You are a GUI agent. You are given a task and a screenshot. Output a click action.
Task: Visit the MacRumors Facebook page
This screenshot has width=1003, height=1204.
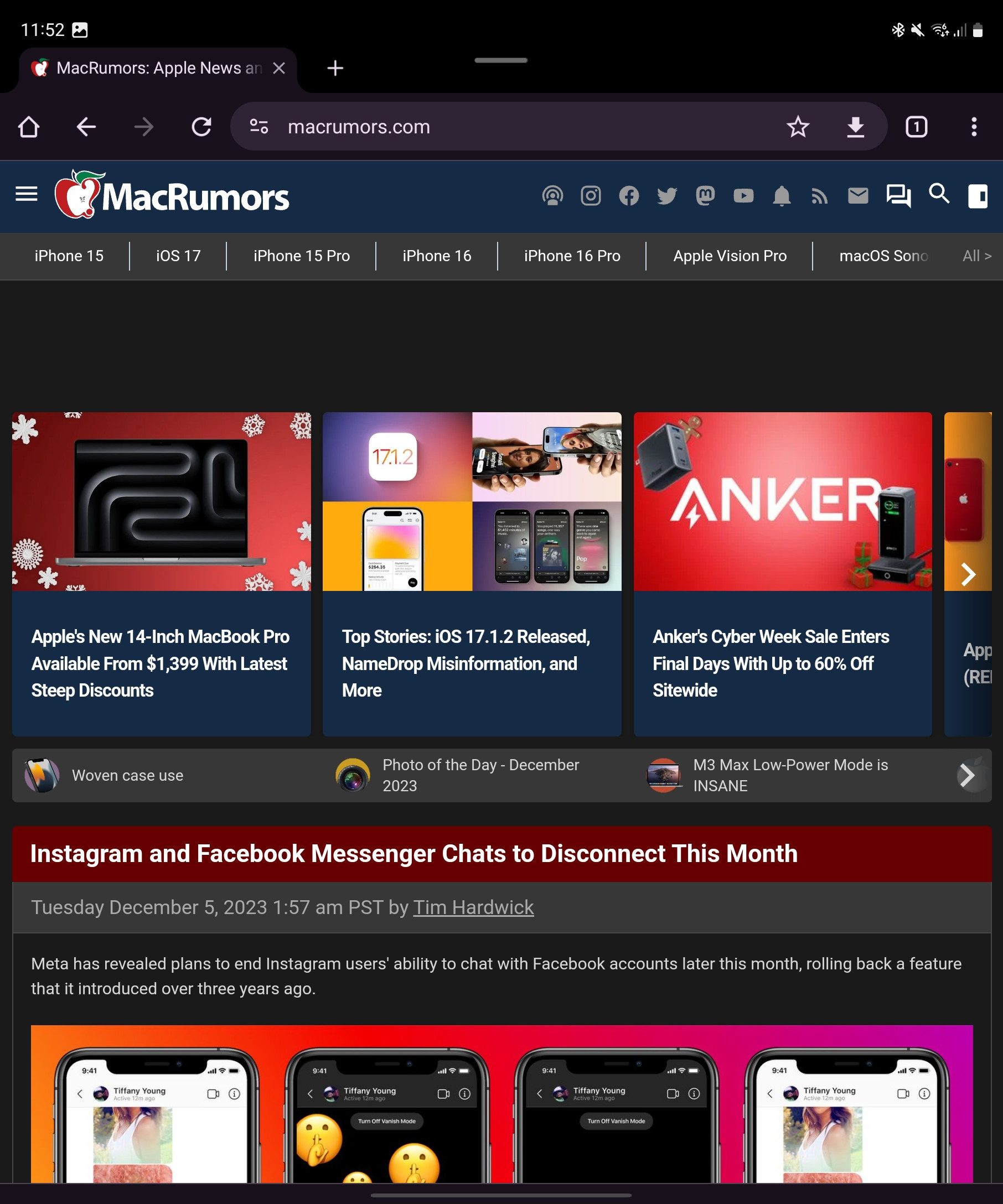click(x=629, y=196)
